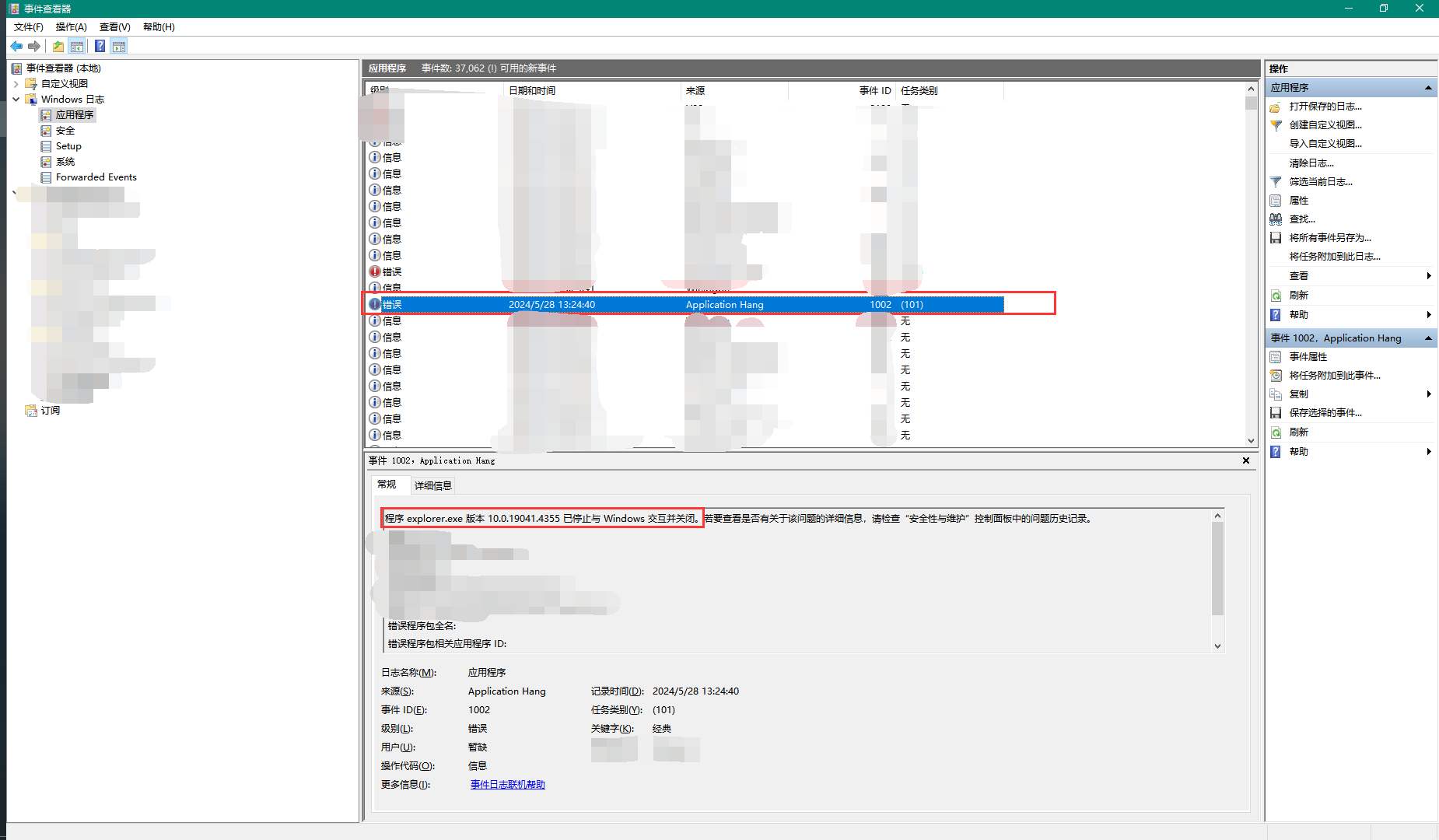1439x840 pixels.
Task: Click the explorer.exe error description text
Action: click(x=542, y=519)
